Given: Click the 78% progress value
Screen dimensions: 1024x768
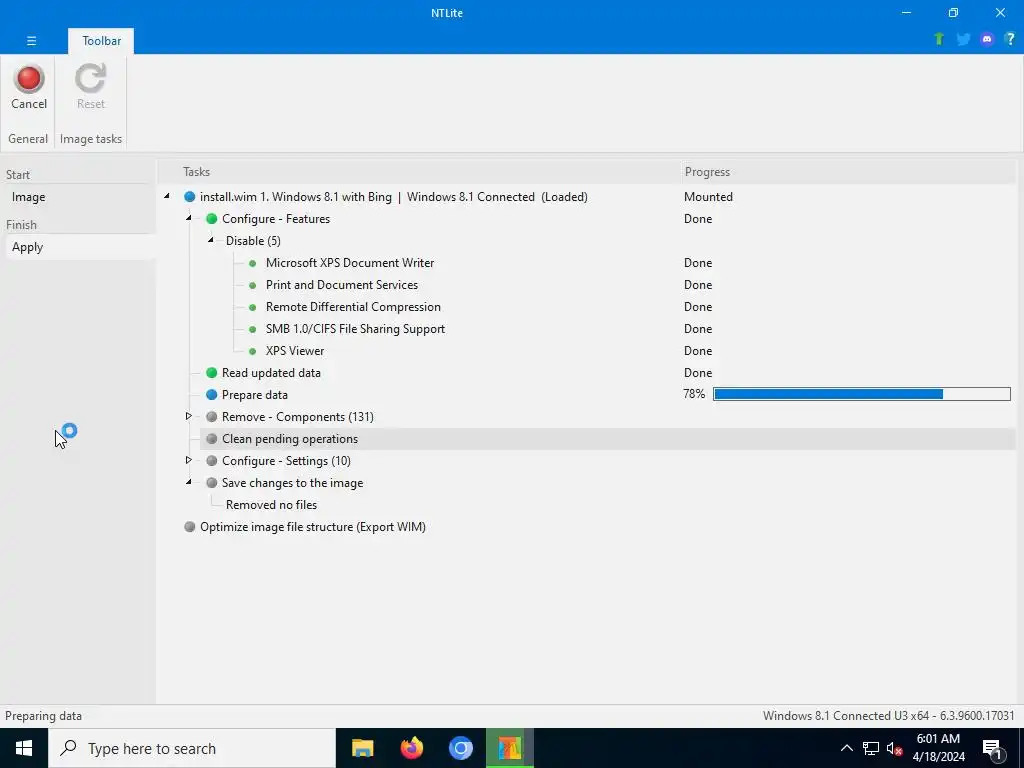Looking at the screenshot, I should [x=694, y=394].
